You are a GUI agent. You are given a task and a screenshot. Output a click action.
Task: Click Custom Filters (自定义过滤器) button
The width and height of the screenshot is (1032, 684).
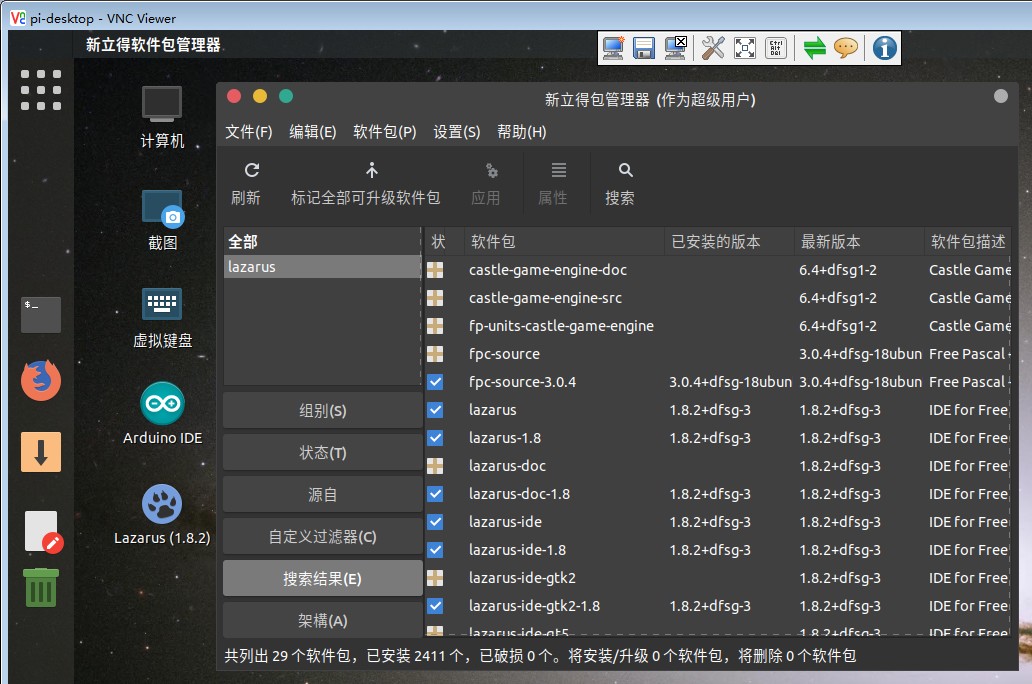click(322, 537)
